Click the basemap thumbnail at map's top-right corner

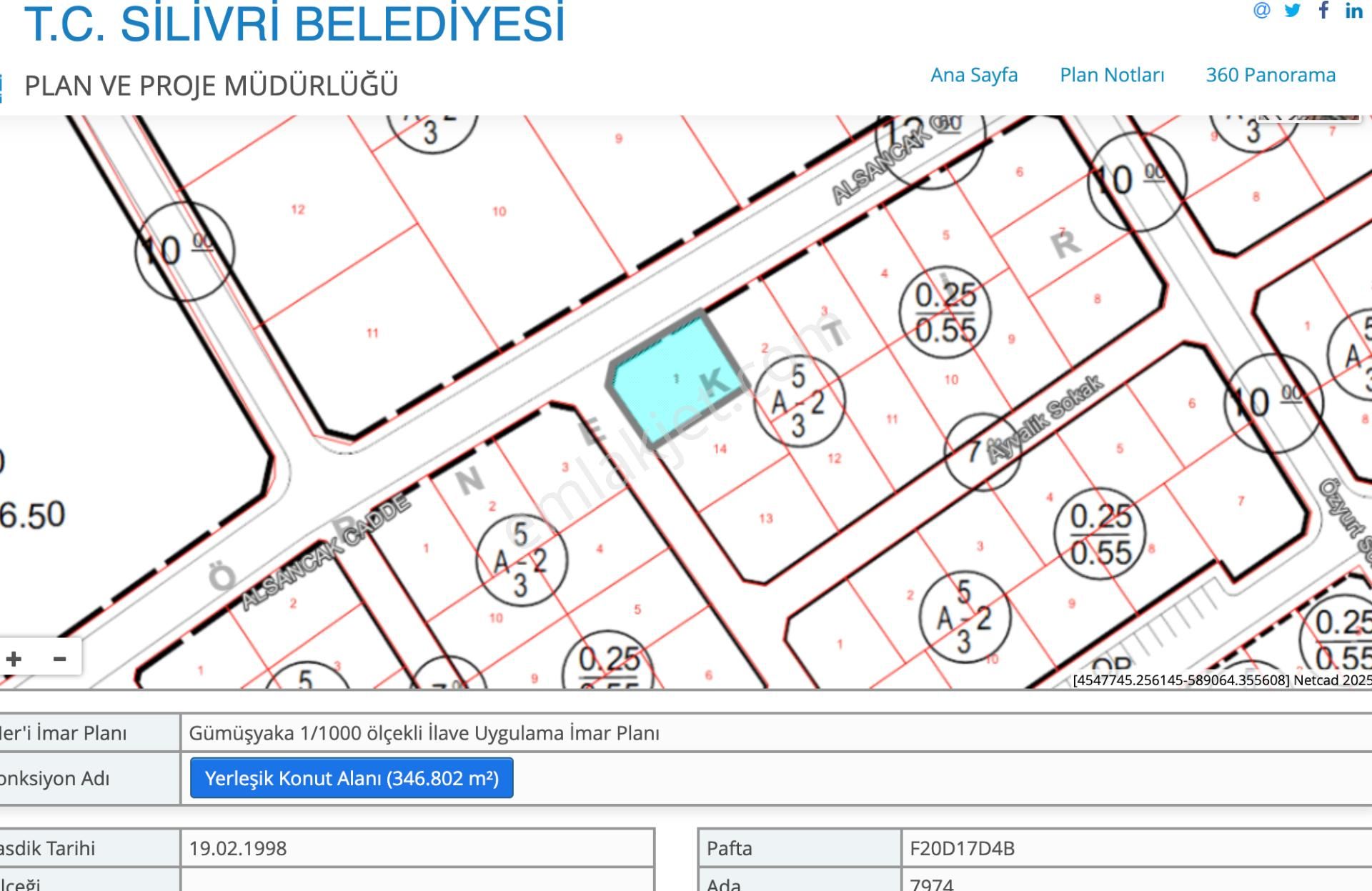coord(1308,119)
